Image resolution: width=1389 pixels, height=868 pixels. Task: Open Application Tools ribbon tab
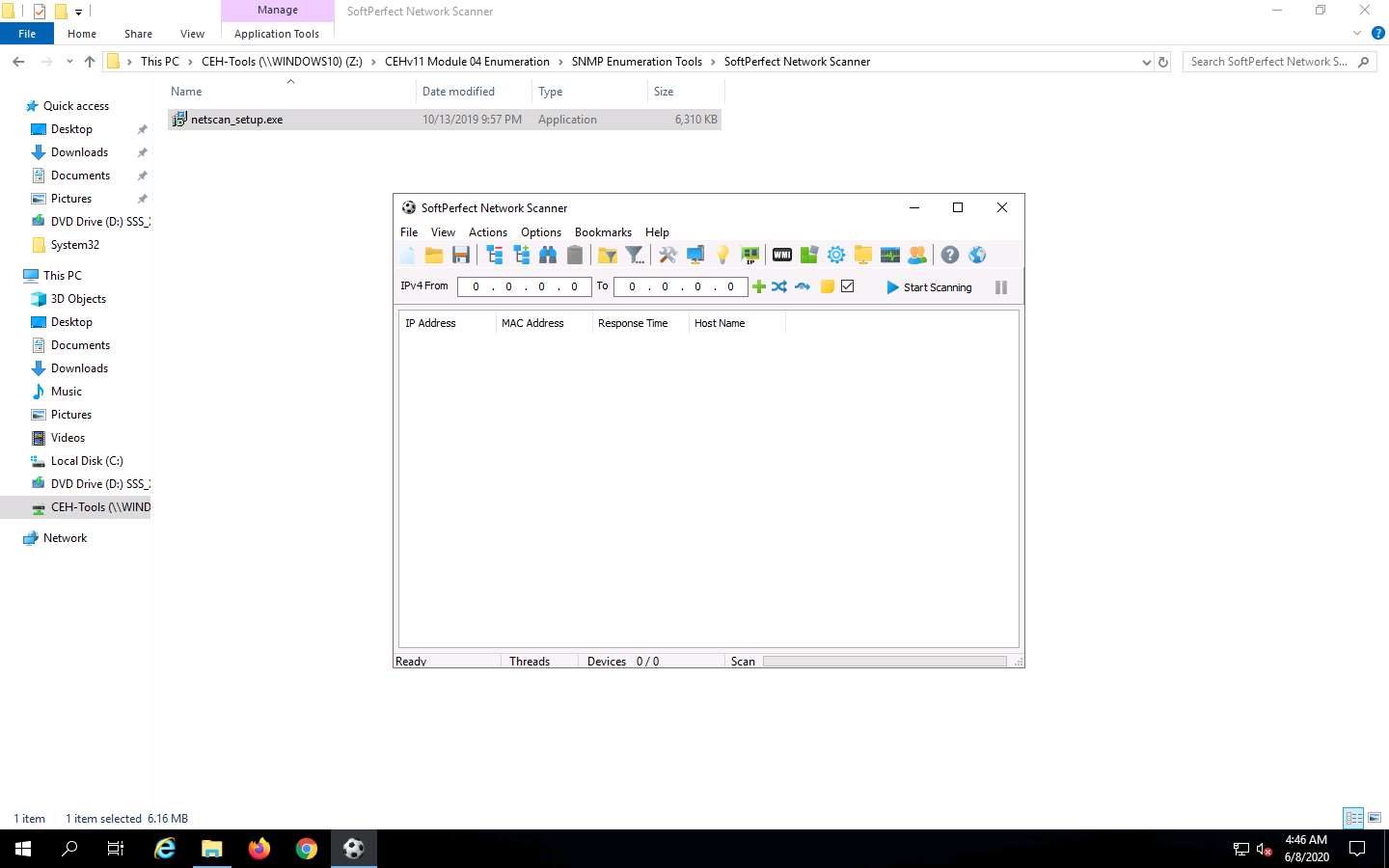(277, 34)
